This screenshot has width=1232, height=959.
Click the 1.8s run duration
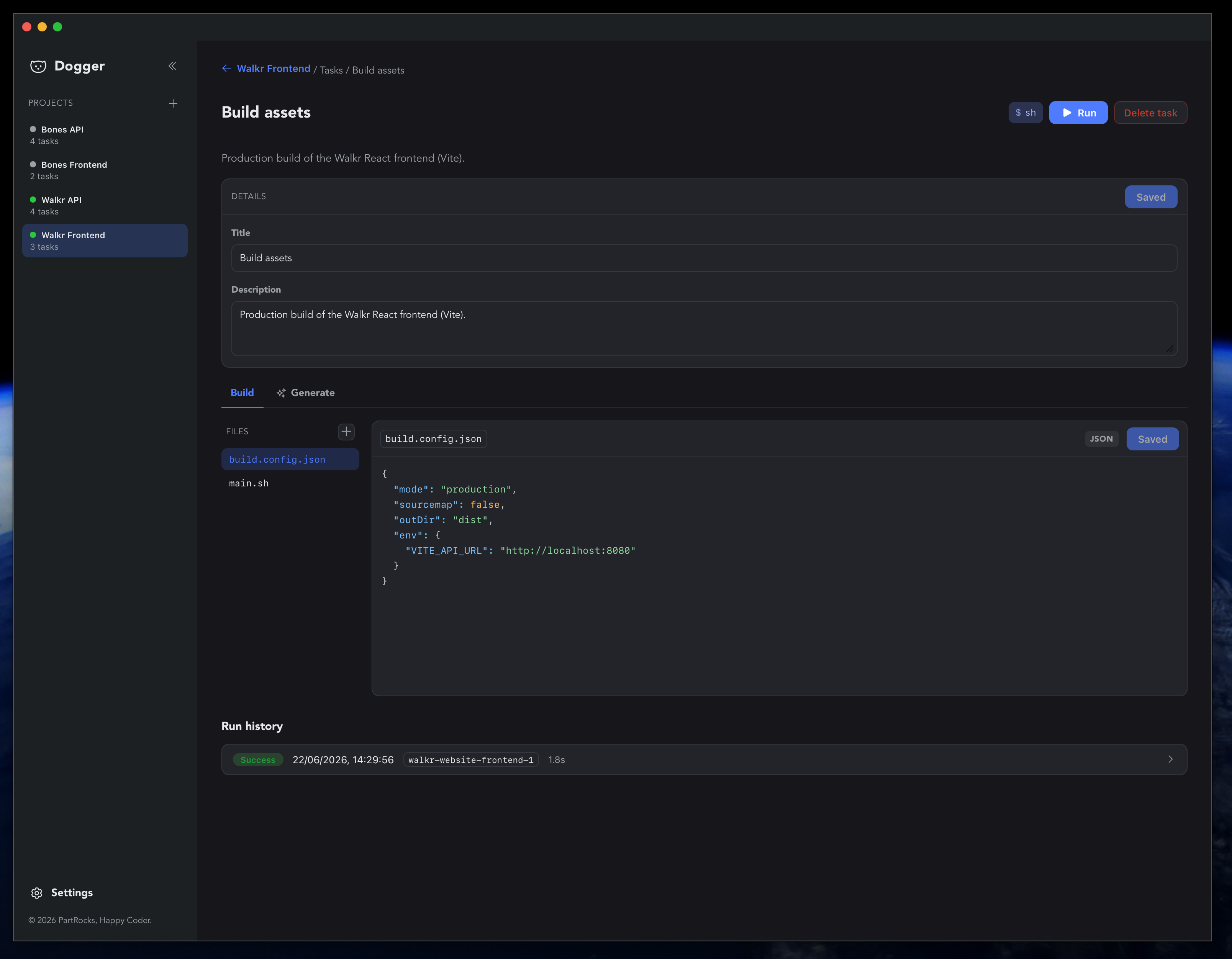(x=557, y=760)
